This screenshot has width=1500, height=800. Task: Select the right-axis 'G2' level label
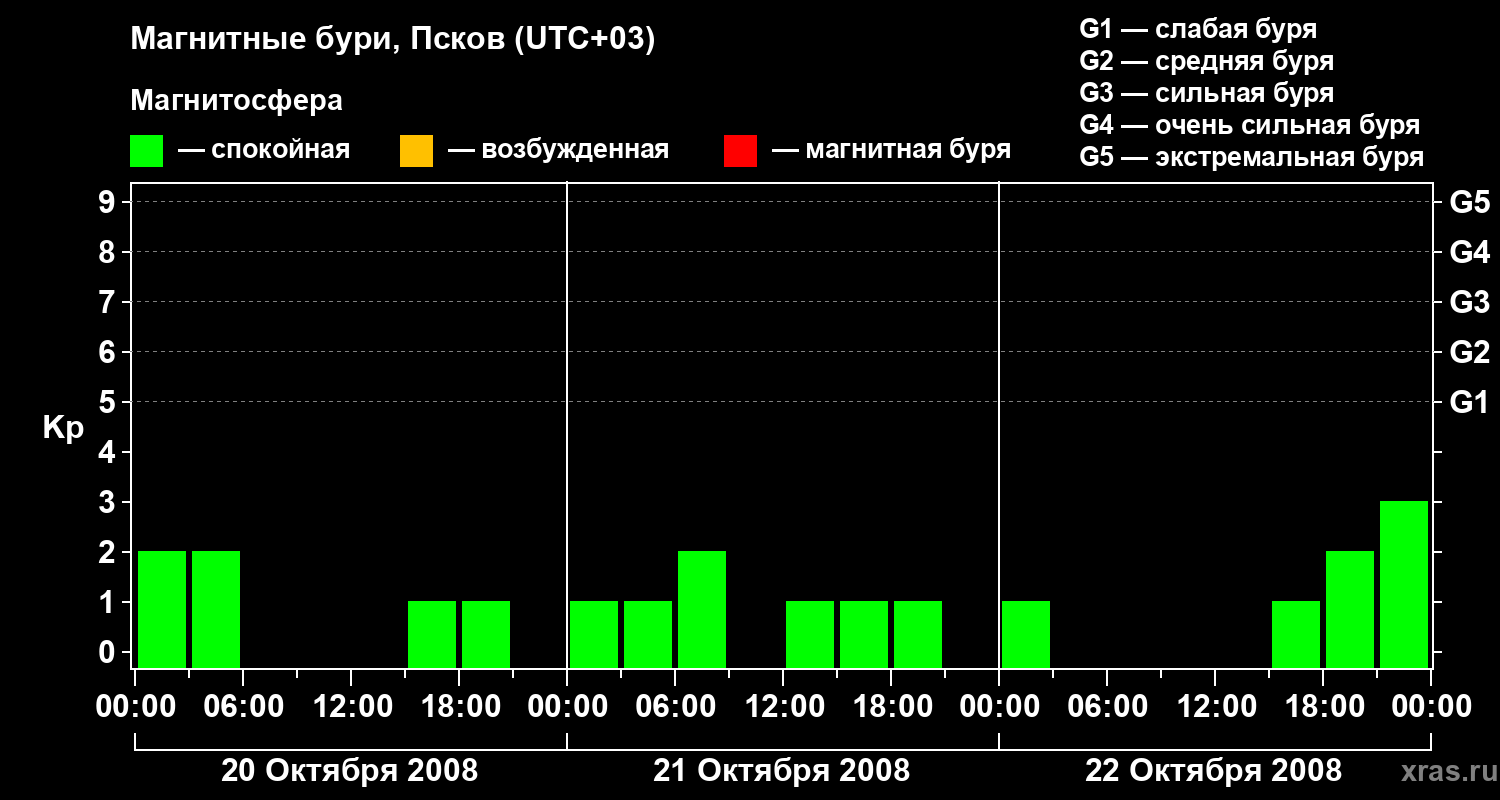tap(1470, 352)
